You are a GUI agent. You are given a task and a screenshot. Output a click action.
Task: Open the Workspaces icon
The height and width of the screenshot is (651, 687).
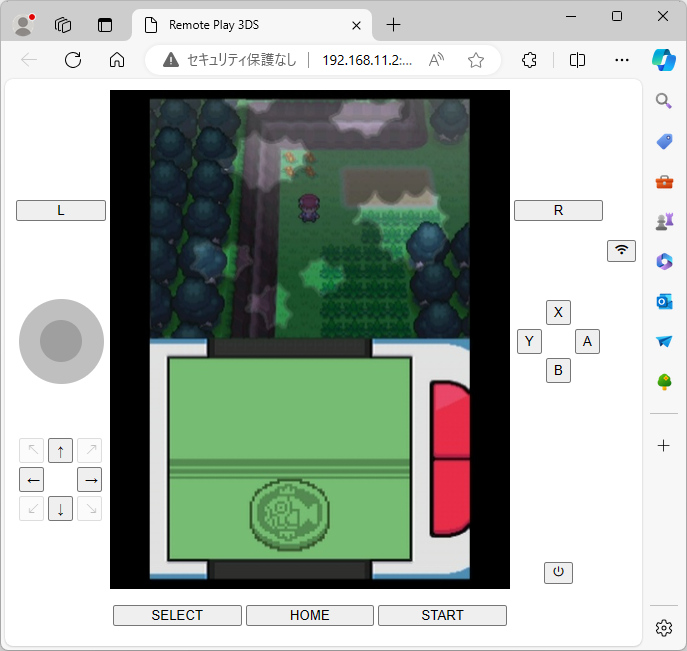click(x=63, y=25)
